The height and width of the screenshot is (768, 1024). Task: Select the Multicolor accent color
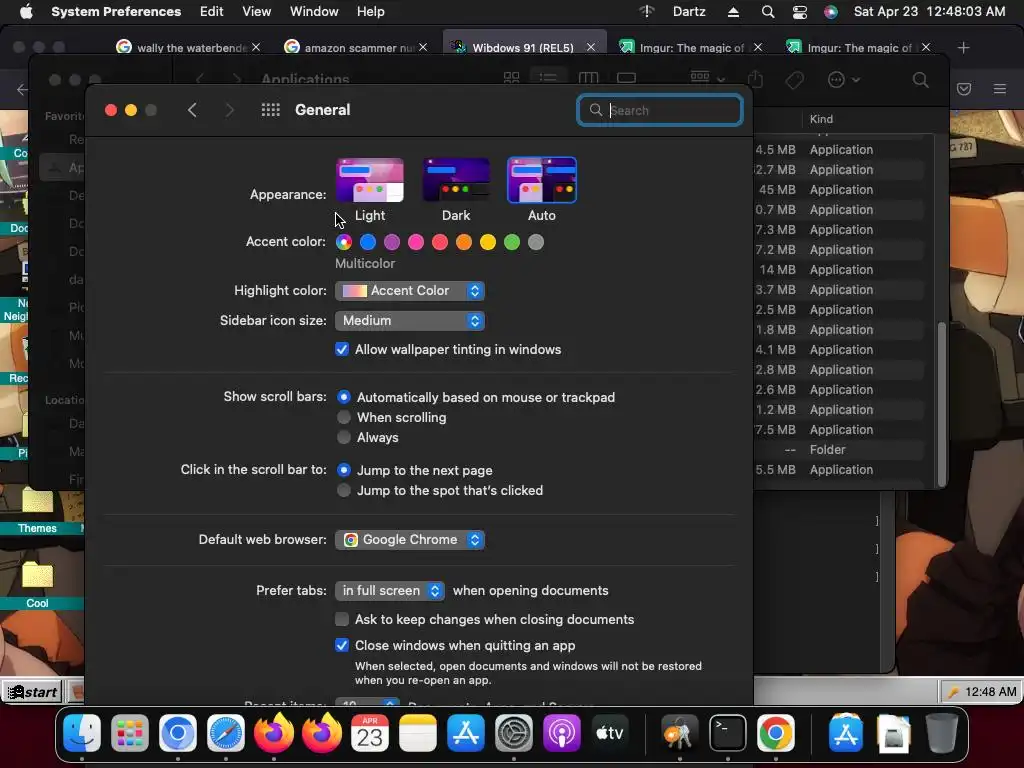pyautogui.click(x=344, y=242)
